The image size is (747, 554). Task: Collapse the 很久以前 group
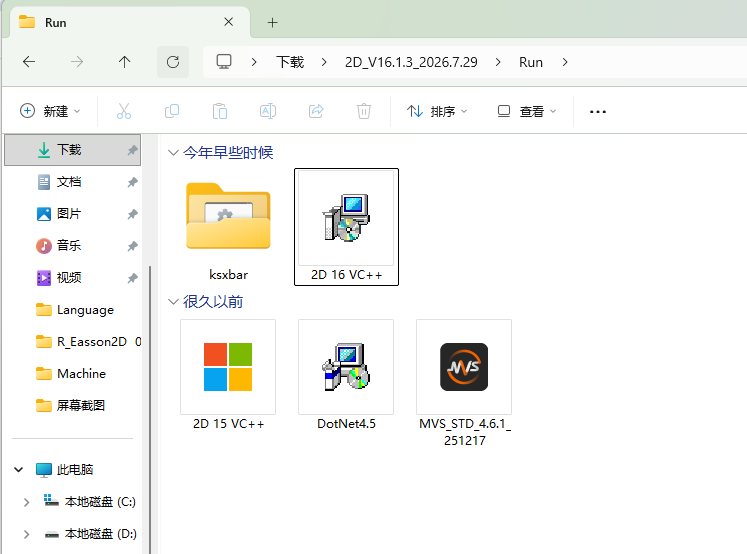point(173,302)
